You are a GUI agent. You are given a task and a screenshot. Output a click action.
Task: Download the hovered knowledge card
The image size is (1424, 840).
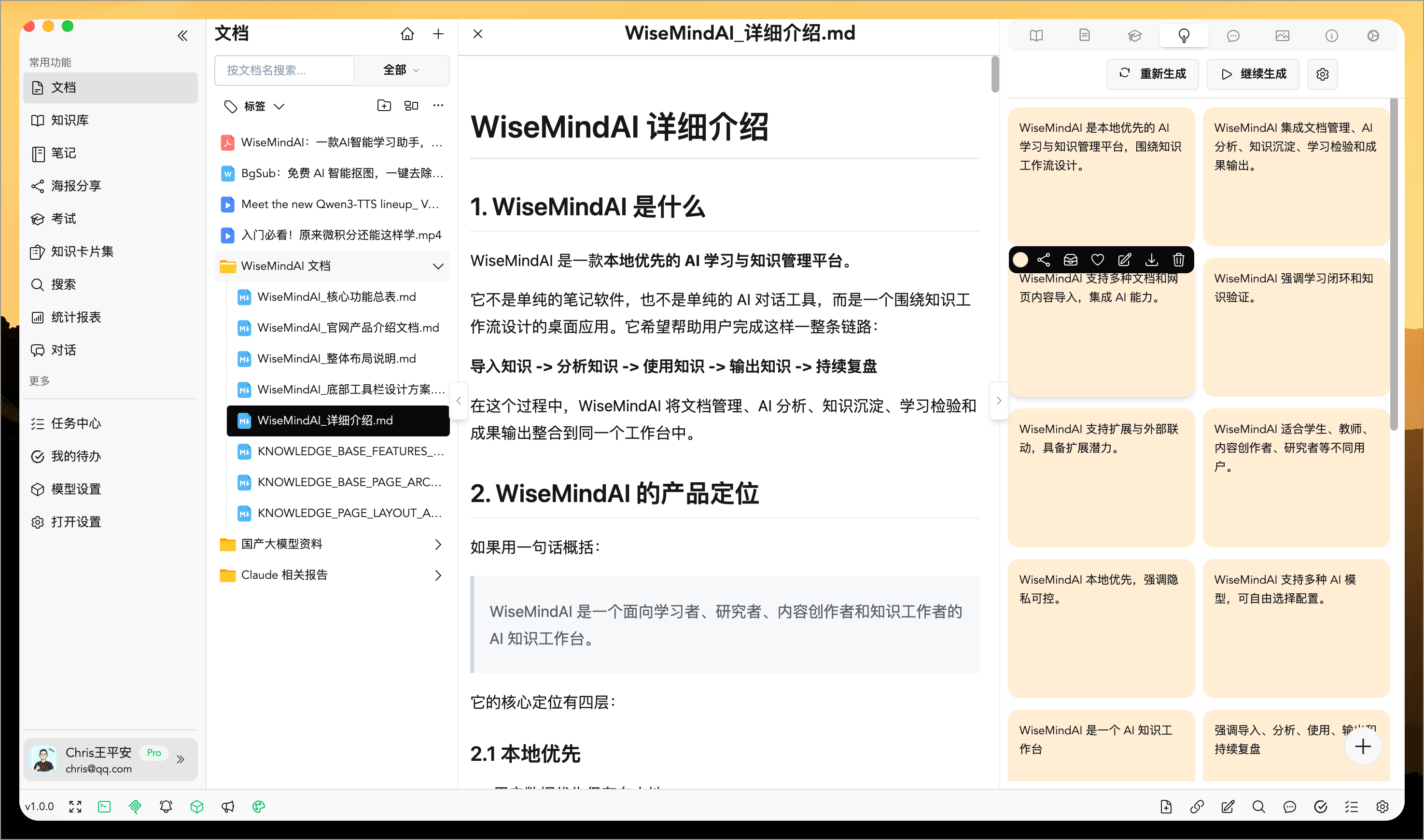1151,259
